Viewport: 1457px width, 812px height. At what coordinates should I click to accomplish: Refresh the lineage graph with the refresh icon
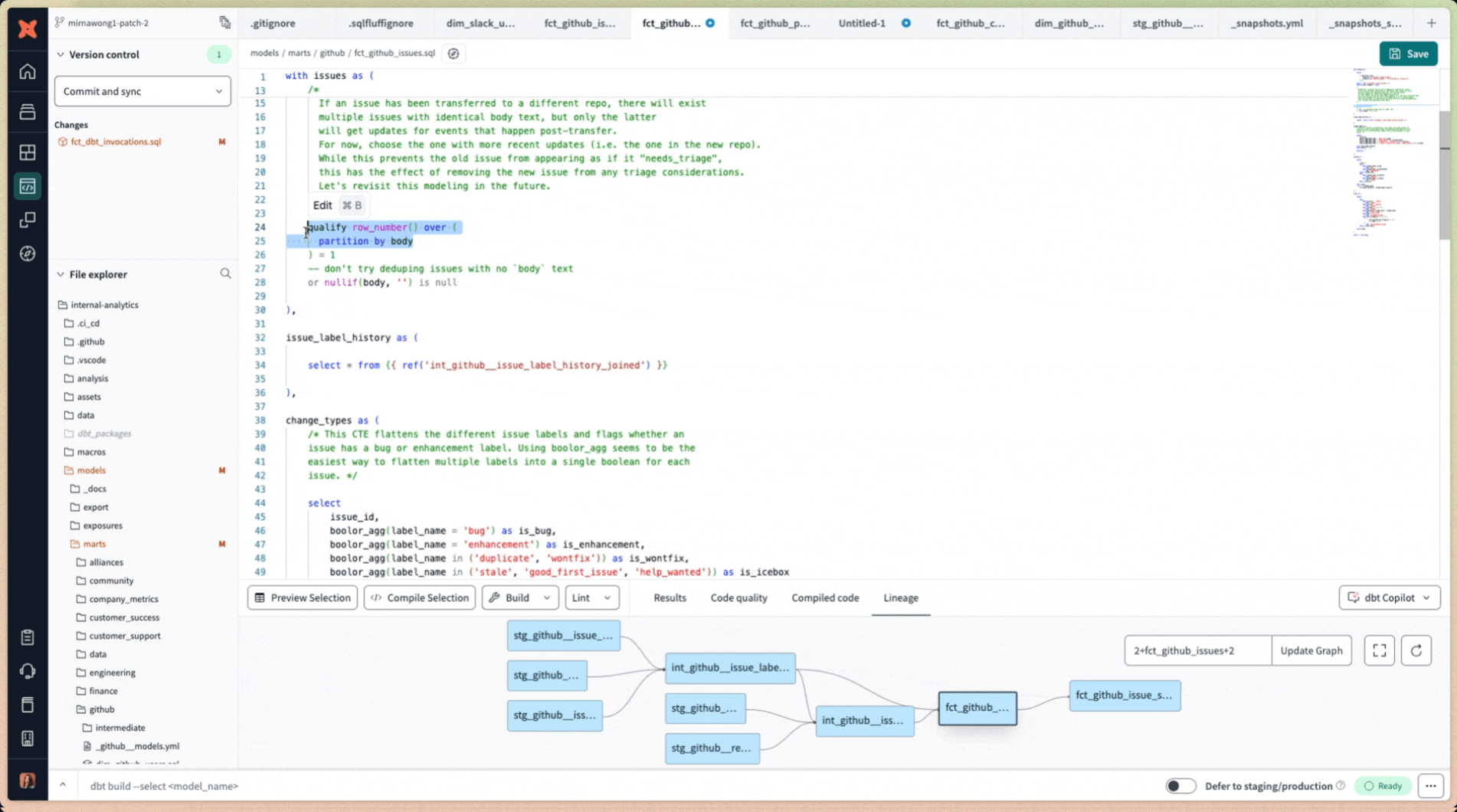click(1416, 650)
